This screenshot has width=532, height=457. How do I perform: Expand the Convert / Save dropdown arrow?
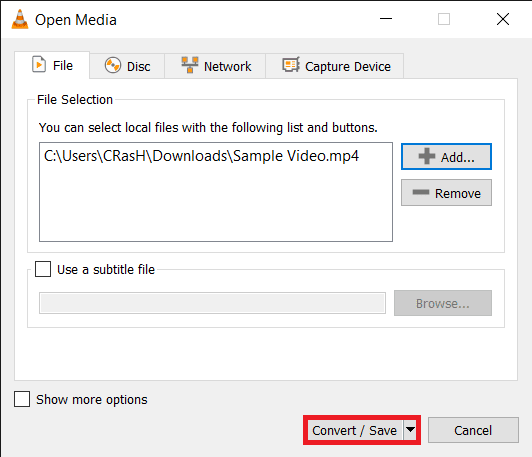pyautogui.click(x=410, y=430)
